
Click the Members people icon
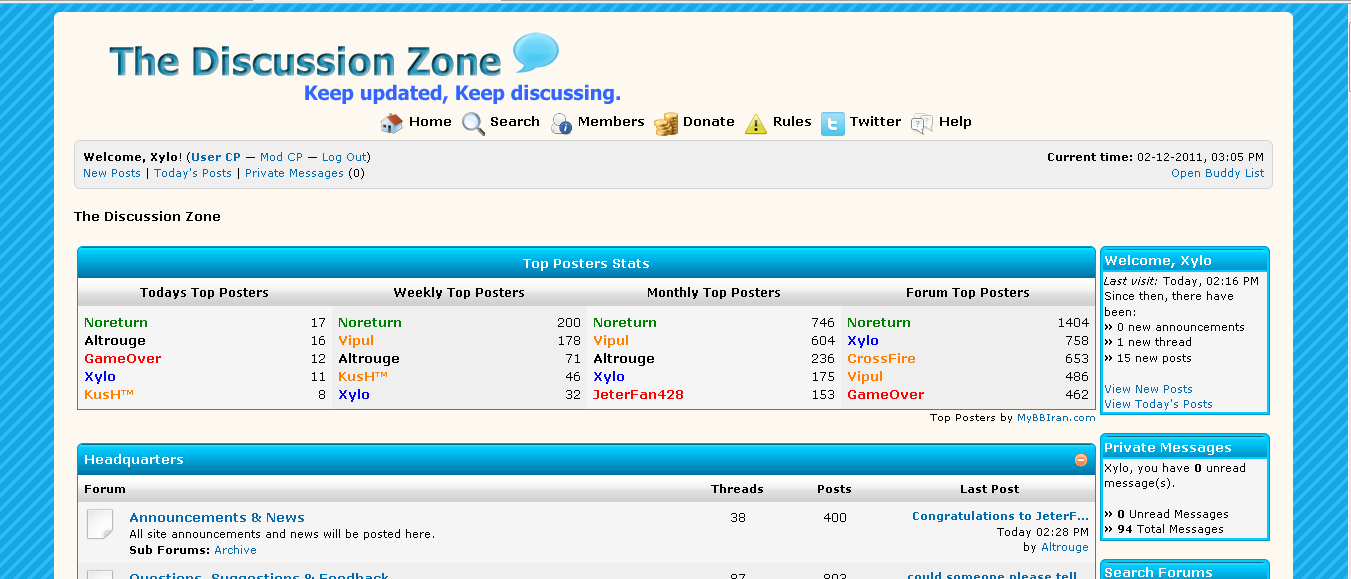point(561,123)
